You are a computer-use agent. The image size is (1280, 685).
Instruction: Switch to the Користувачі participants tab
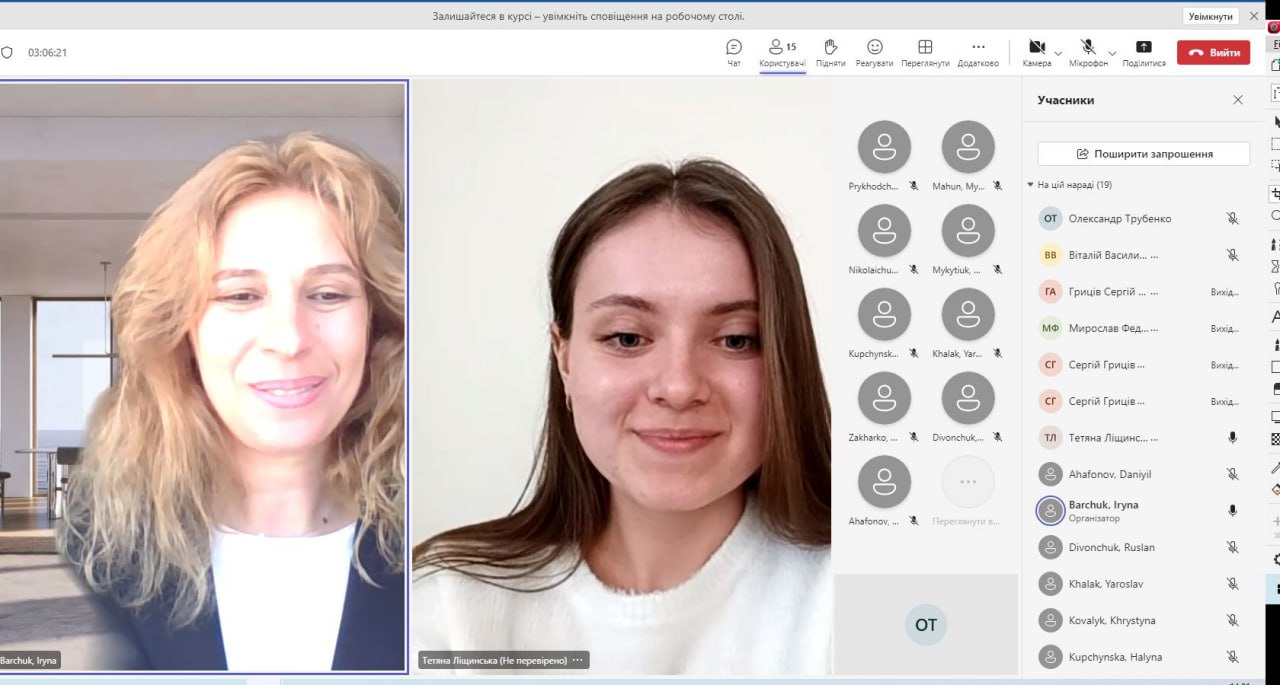[782, 52]
